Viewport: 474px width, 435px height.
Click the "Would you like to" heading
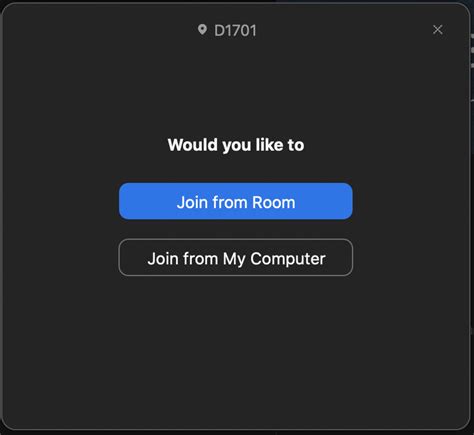pos(236,145)
